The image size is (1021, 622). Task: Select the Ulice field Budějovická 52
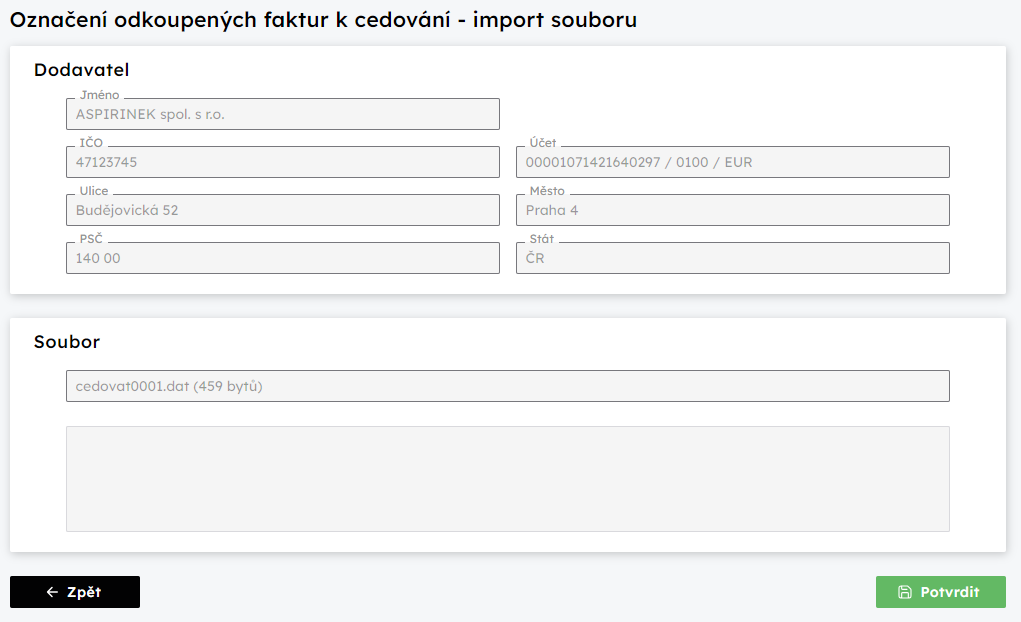[x=283, y=210]
